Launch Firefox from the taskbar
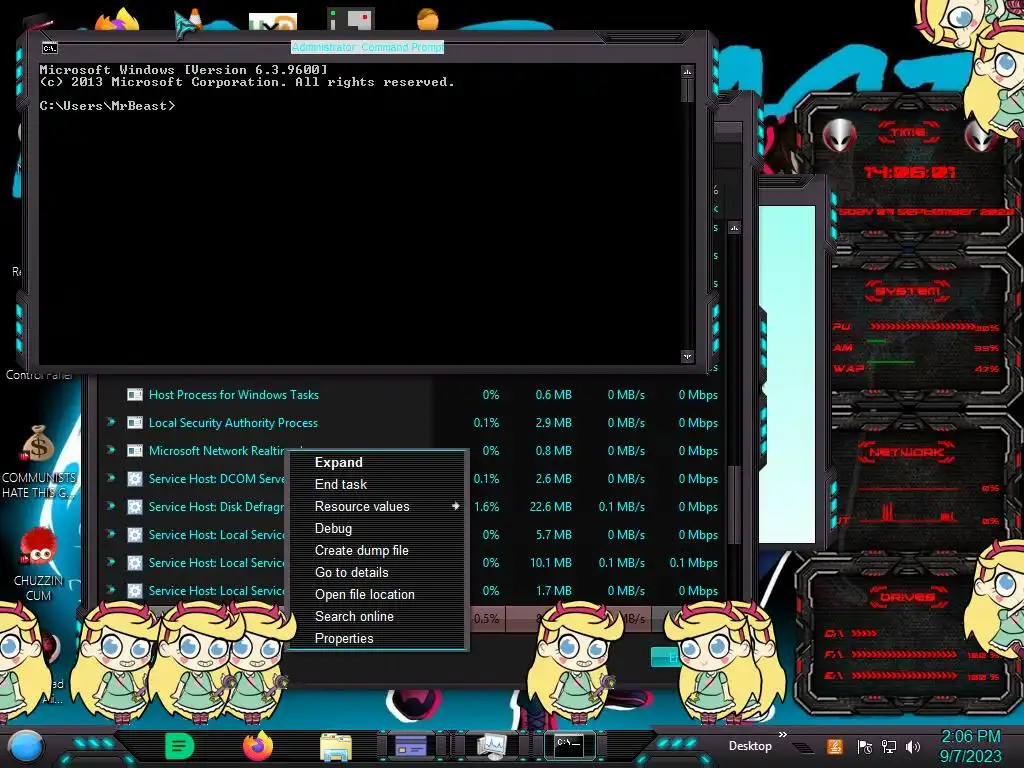This screenshot has height=768, width=1024. coord(257,746)
